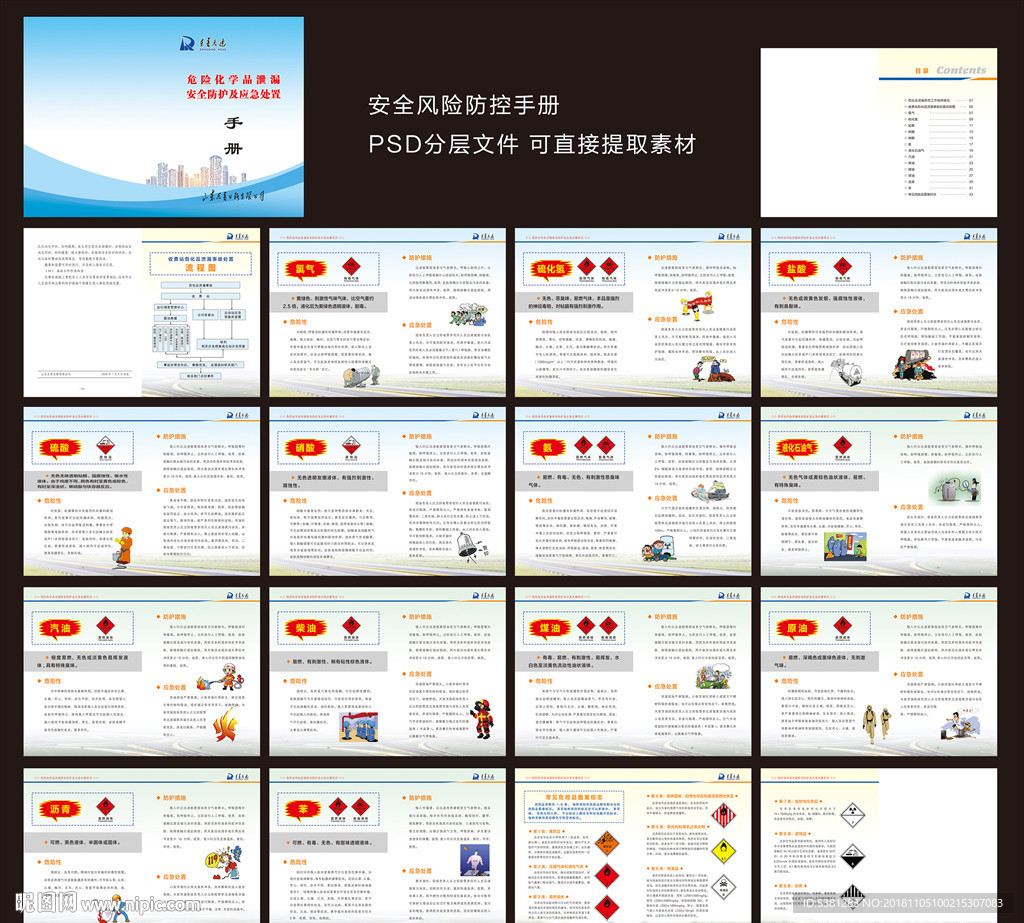Click the ID:5381283 identifier text
Image resolution: width=1024 pixels, height=923 pixels.
[x=830, y=903]
